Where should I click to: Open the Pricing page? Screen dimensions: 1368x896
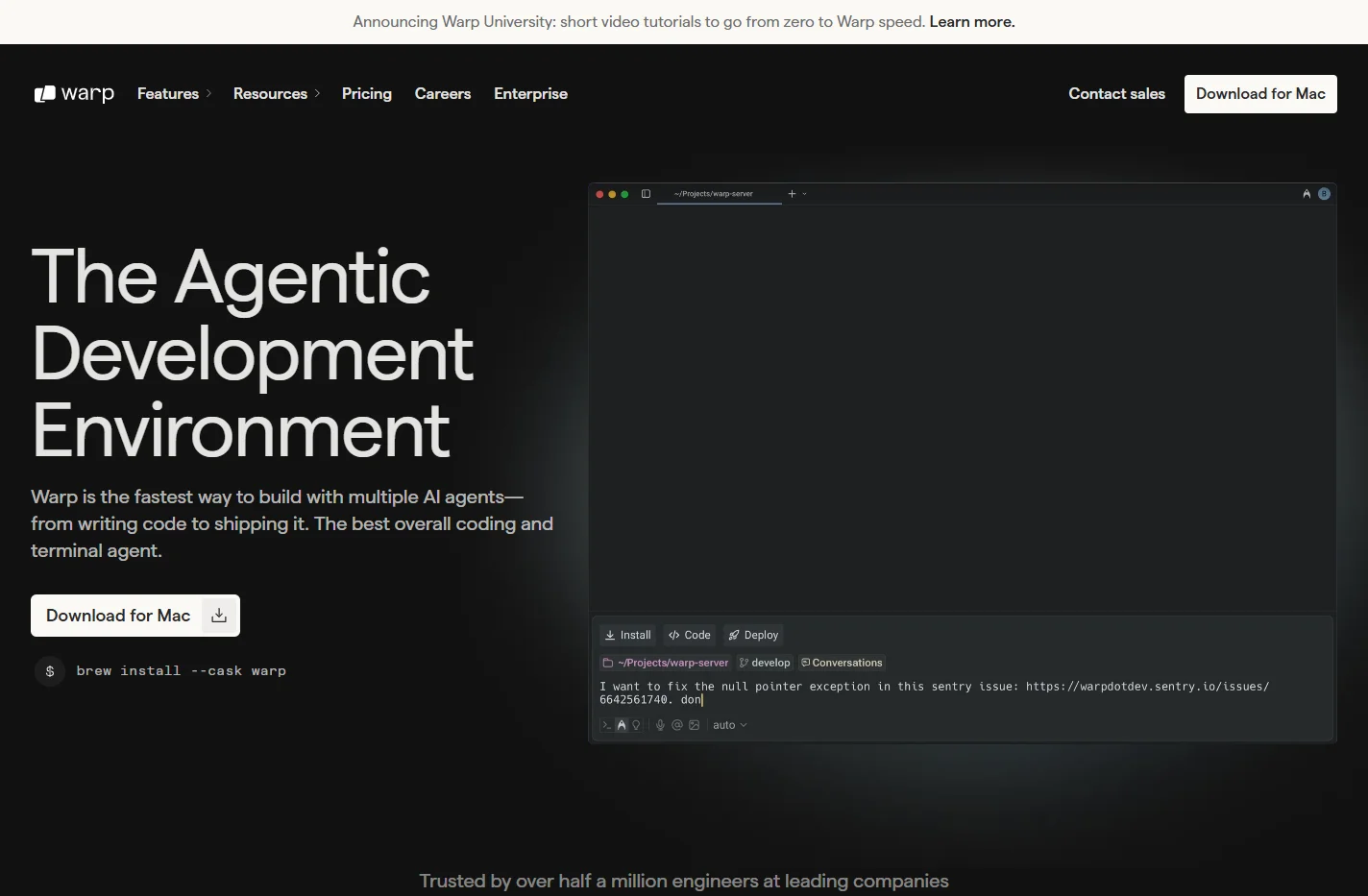pos(367,93)
